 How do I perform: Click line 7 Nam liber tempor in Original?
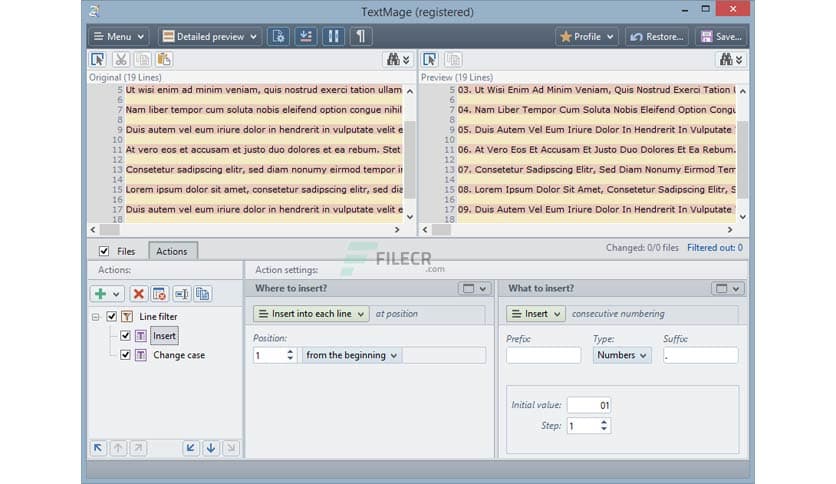click(264, 110)
